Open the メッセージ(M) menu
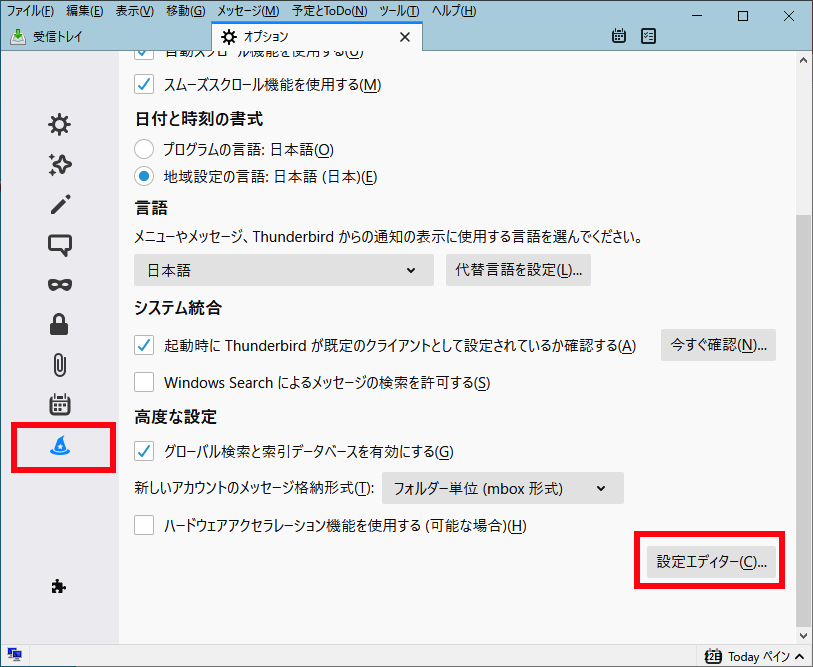 pyautogui.click(x=248, y=11)
